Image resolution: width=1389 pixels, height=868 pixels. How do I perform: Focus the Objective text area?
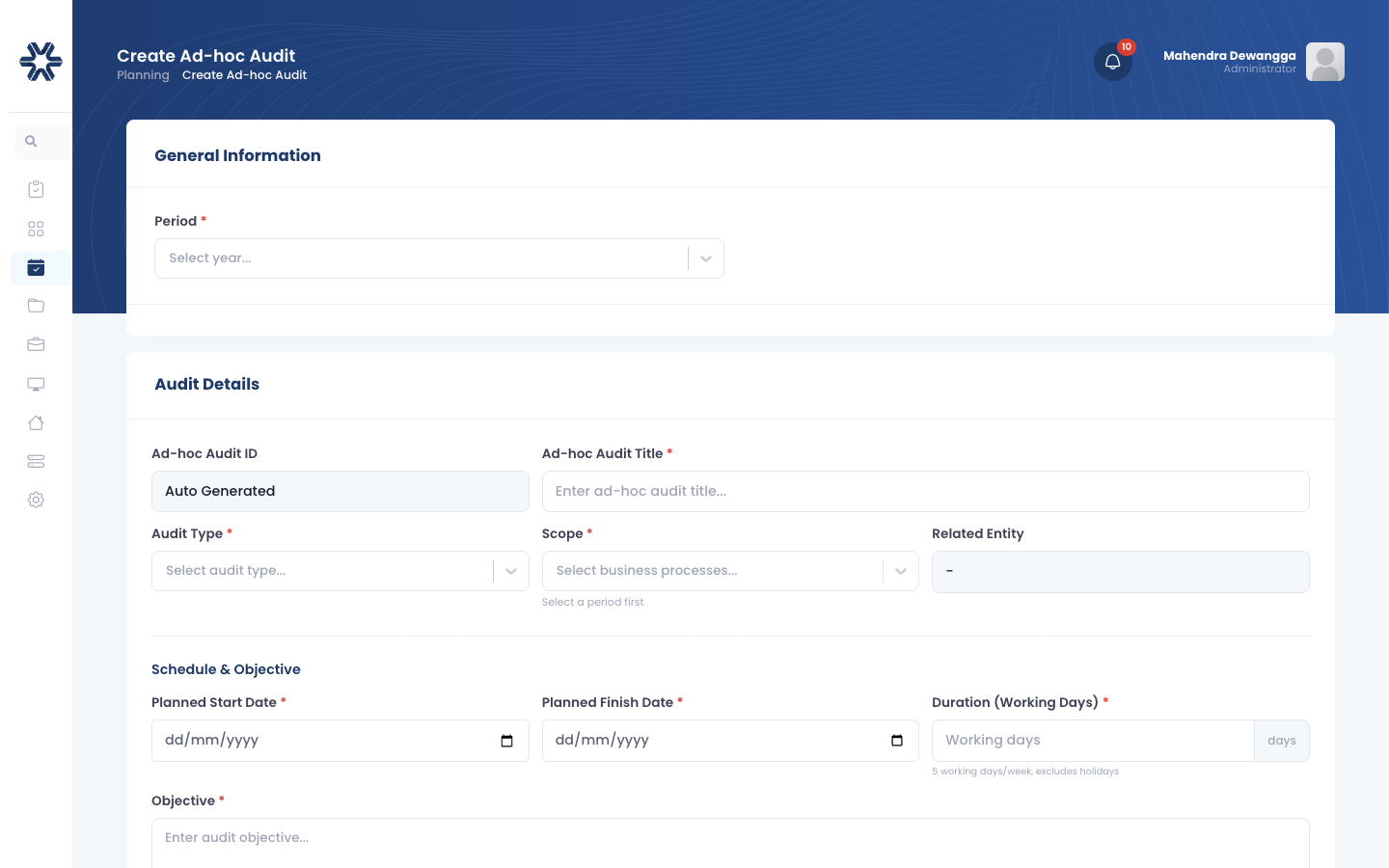(730, 843)
